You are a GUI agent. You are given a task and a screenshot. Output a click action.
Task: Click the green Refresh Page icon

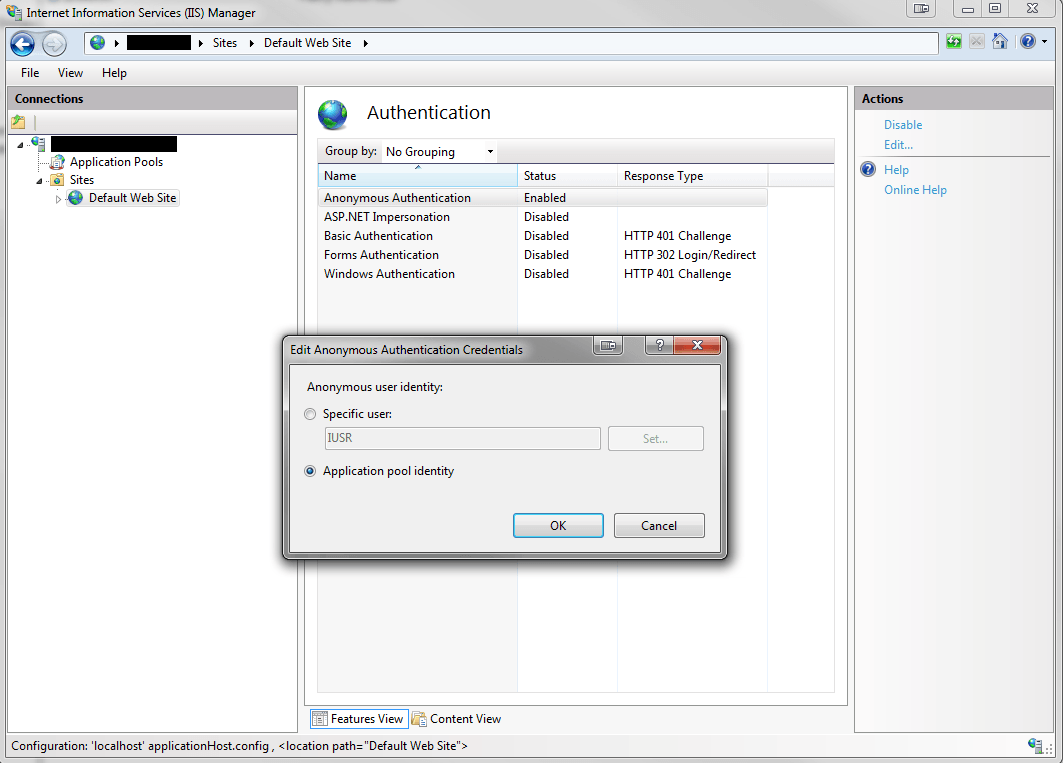(954, 42)
